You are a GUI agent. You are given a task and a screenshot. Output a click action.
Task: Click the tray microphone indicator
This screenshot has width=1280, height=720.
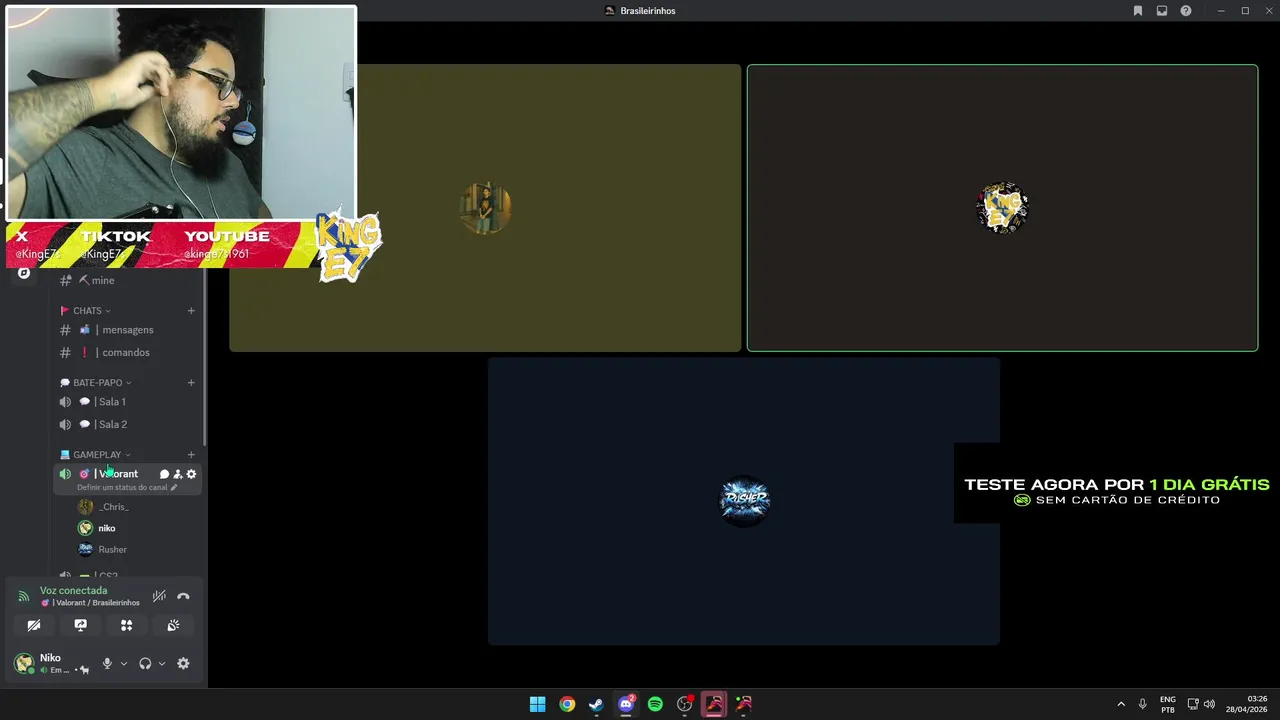coord(1142,704)
